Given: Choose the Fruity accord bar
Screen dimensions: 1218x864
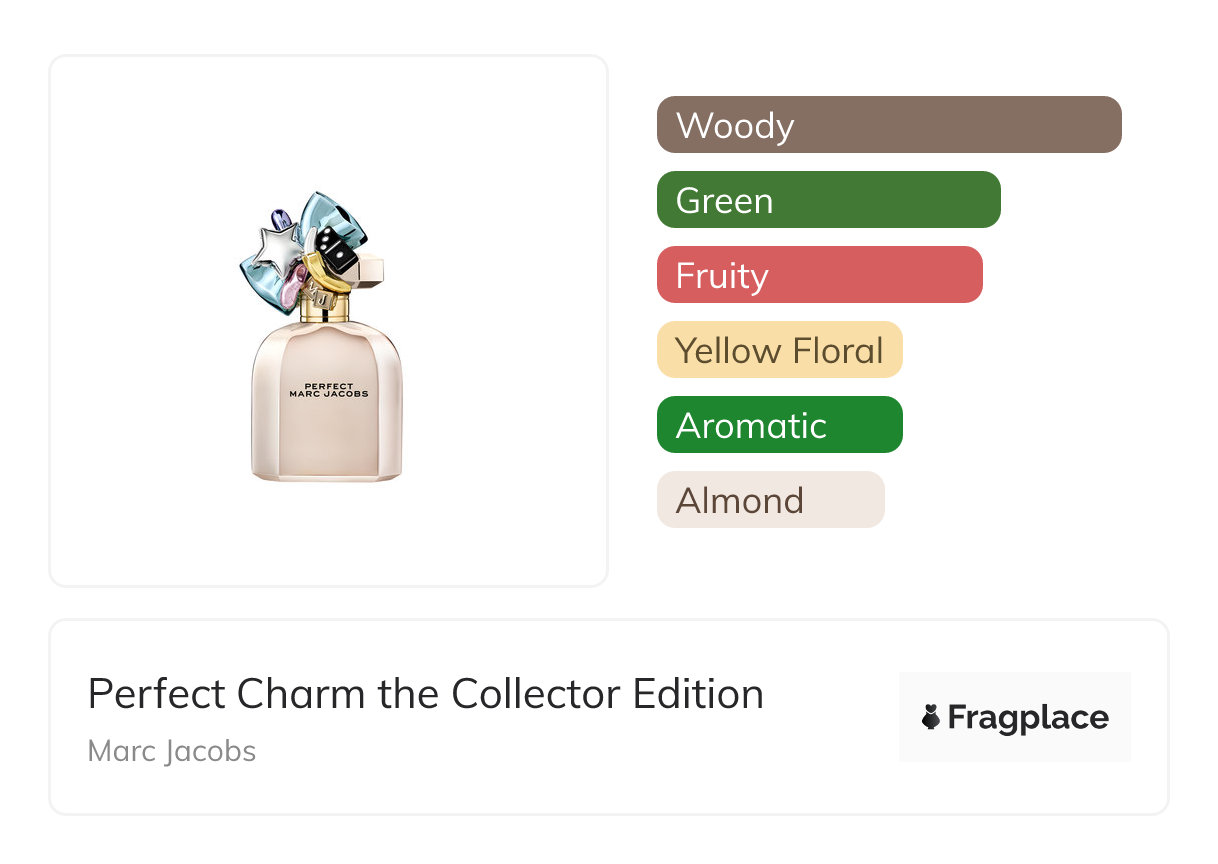Looking at the screenshot, I should 819,275.
